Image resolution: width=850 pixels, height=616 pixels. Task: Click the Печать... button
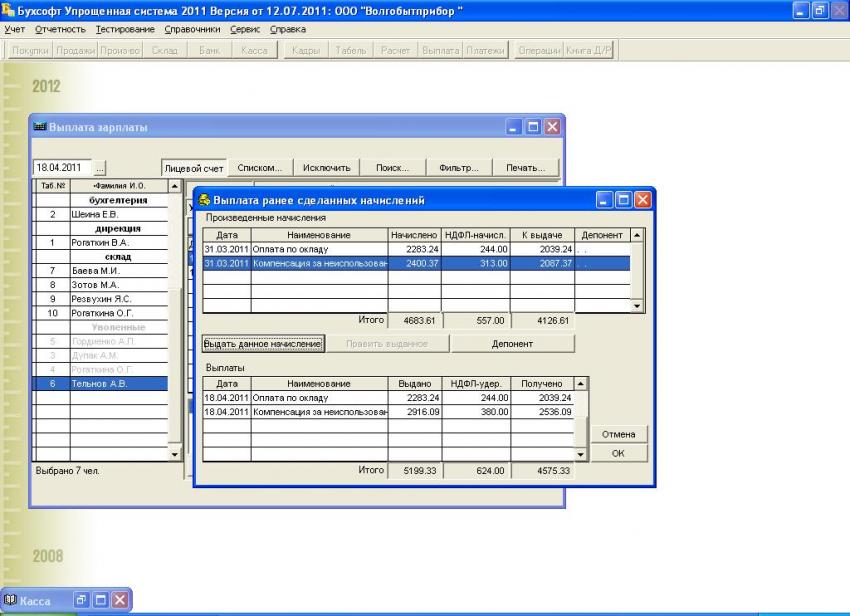(525, 168)
